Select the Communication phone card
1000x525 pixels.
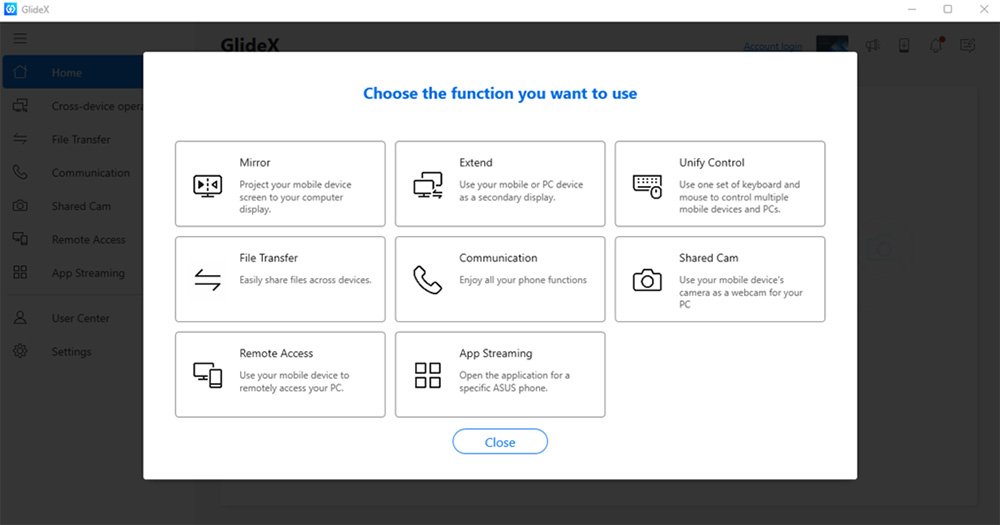[500, 279]
